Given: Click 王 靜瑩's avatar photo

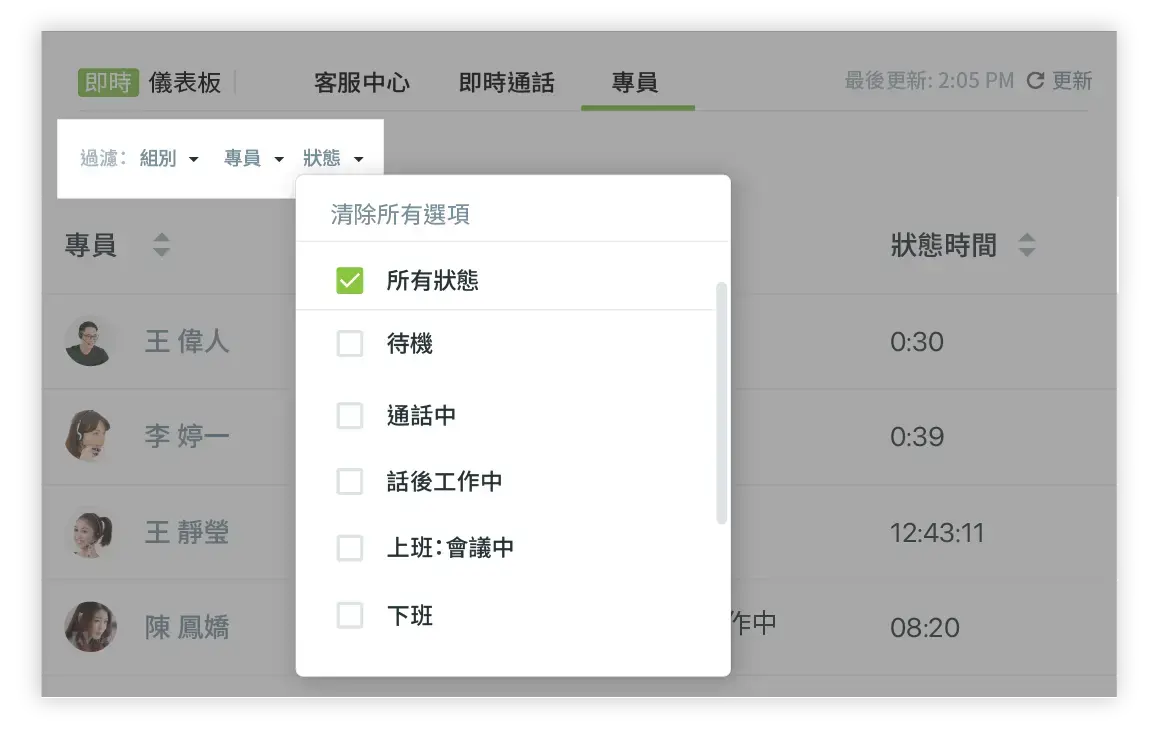Looking at the screenshot, I should pyautogui.click(x=89, y=532).
